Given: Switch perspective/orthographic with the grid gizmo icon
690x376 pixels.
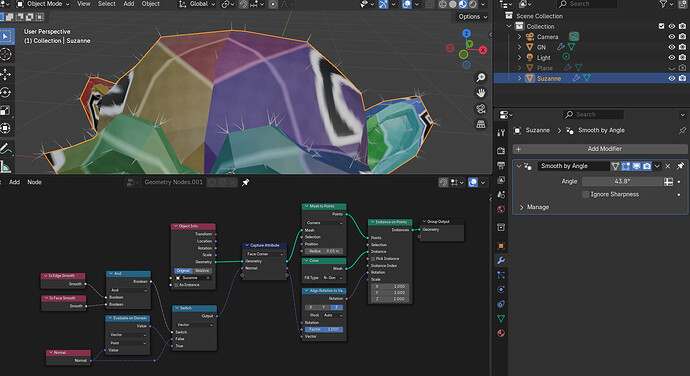Looking at the screenshot, I should (481, 124).
